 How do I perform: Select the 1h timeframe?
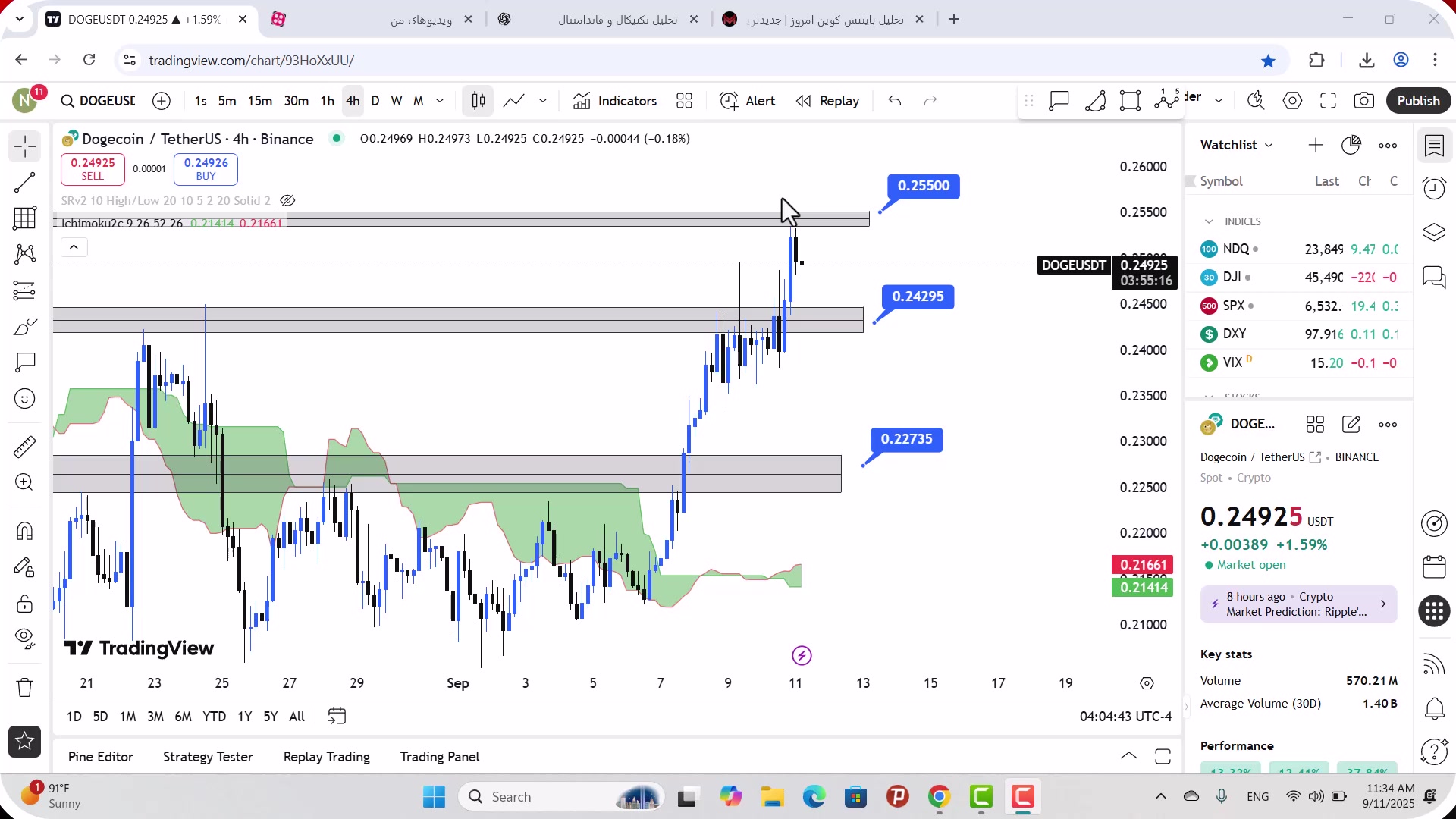coord(328,101)
